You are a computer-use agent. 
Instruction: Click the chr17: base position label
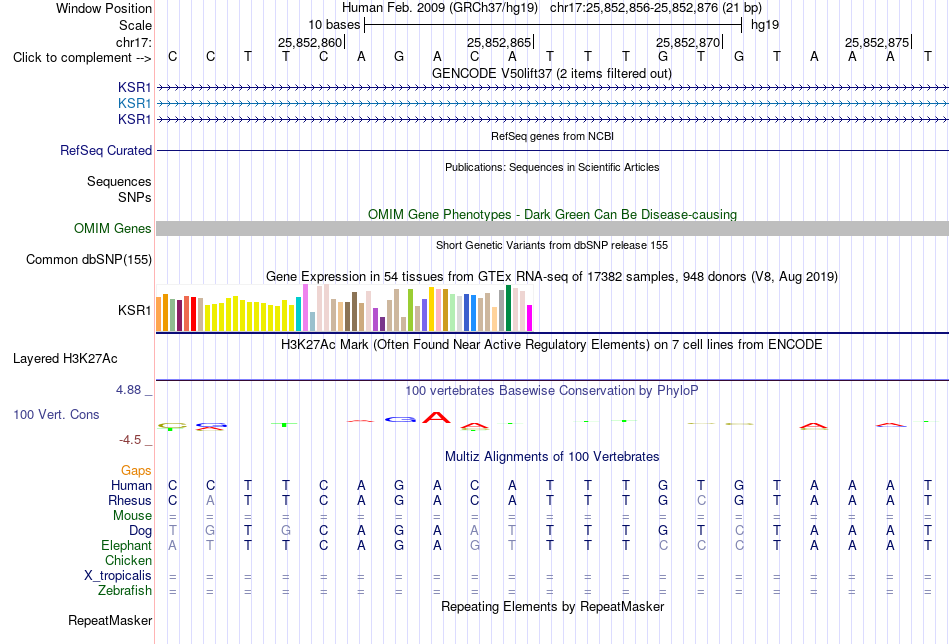(133, 42)
